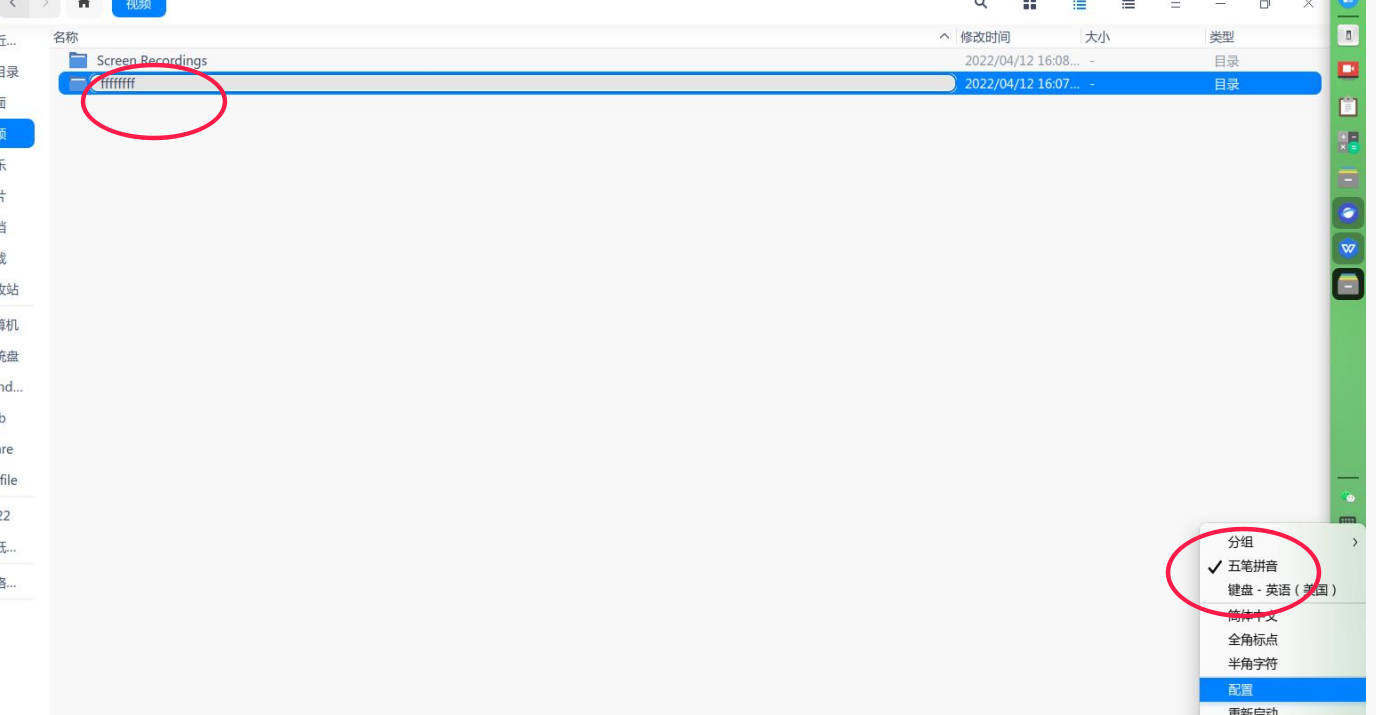Toggle the sort direction arrow
Viewport: 1376px width, 715px height.
(945, 37)
